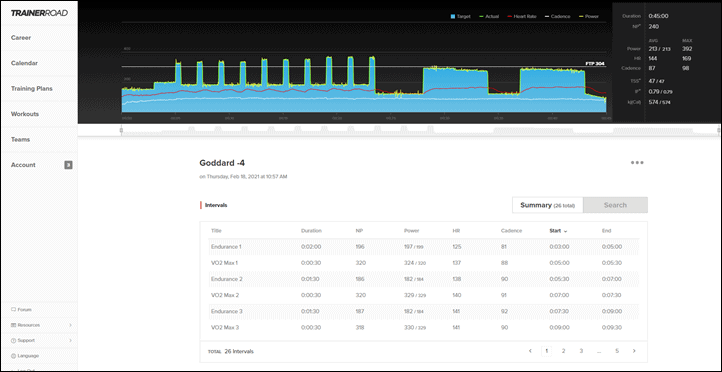Click the Duration value 0:45:00

click(x=658, y=16)
